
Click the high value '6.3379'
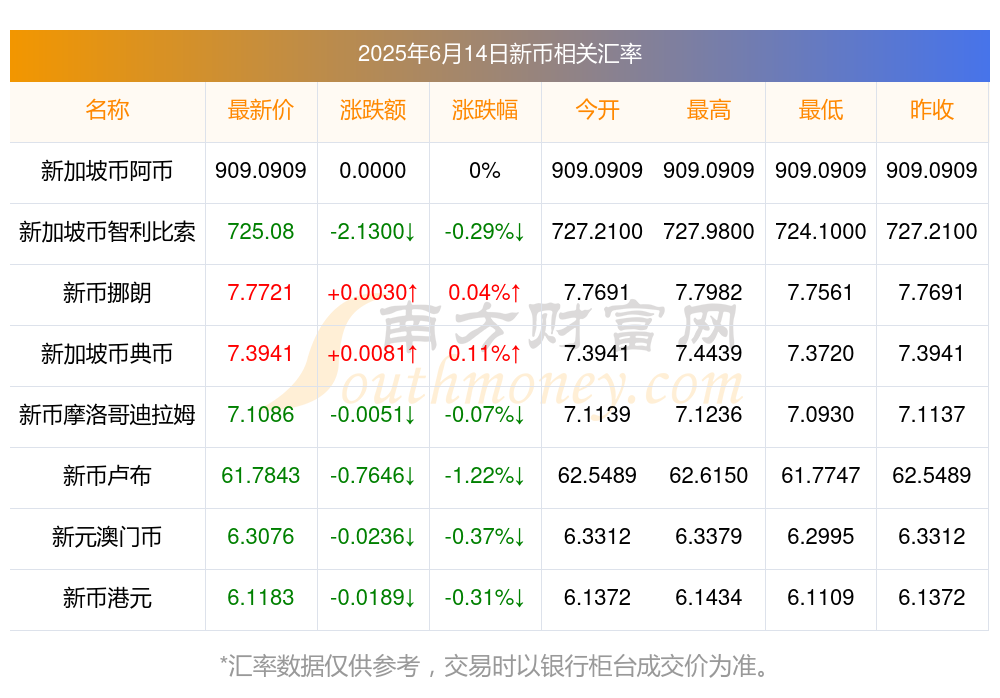pos(709,536)
